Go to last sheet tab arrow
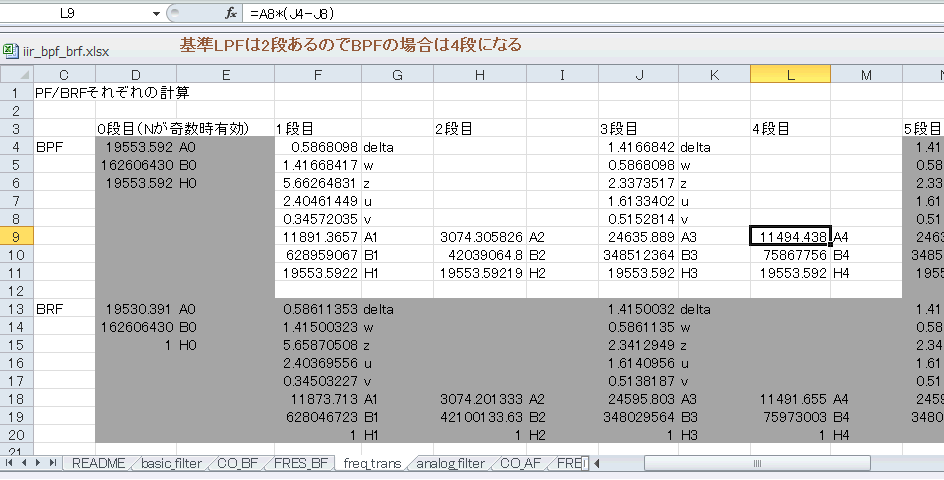This screenshot has width=944, height=480. click(x=53, y=463)
